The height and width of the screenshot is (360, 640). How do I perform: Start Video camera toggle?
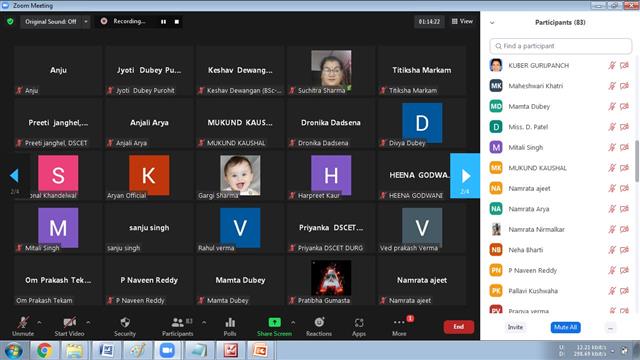pyautogui.click(x=69, y=327)
